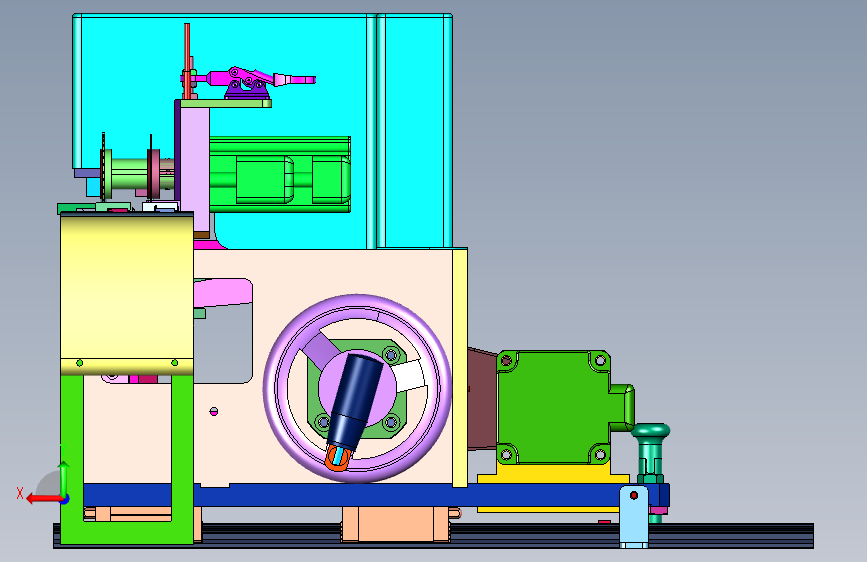Select the pale yellow vertical strip on housing

click(459, 368)
